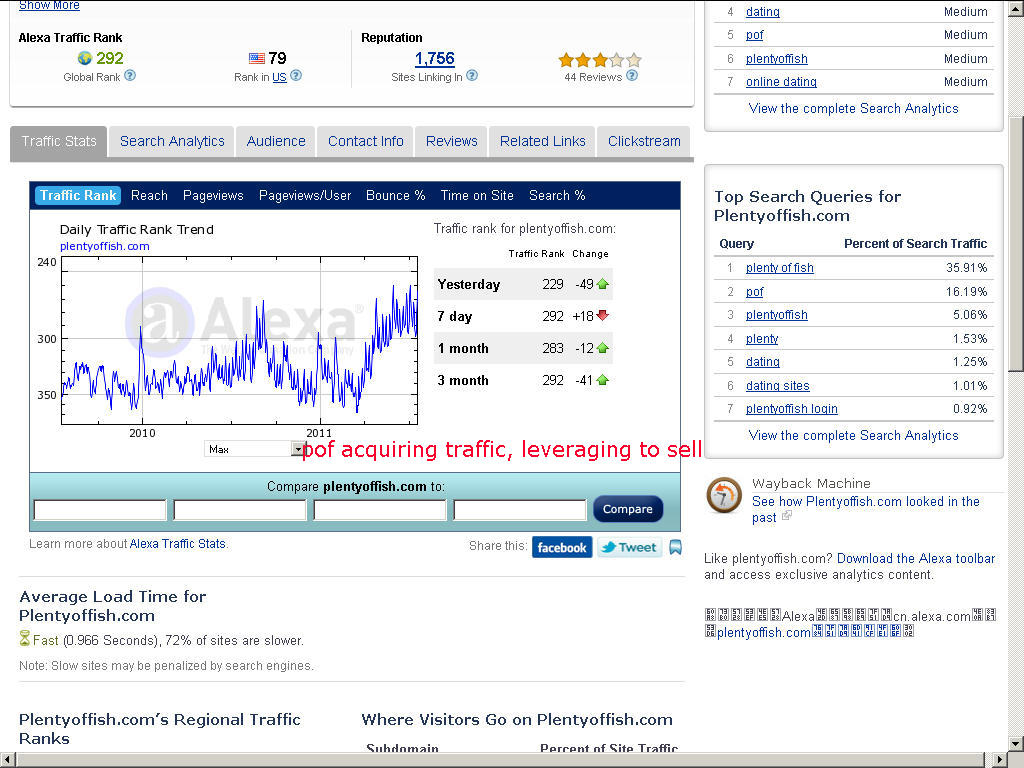Open the Alexa Traffic Stats link
The image size is (1024, 768).
click(x=178, y=543)
